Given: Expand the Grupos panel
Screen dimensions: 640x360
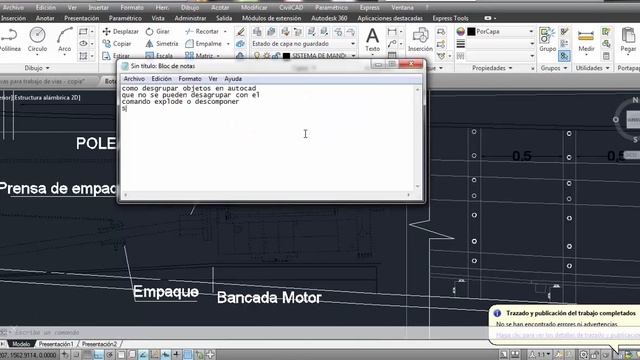Looking at the screenshot, I should (x=554, y=68).
